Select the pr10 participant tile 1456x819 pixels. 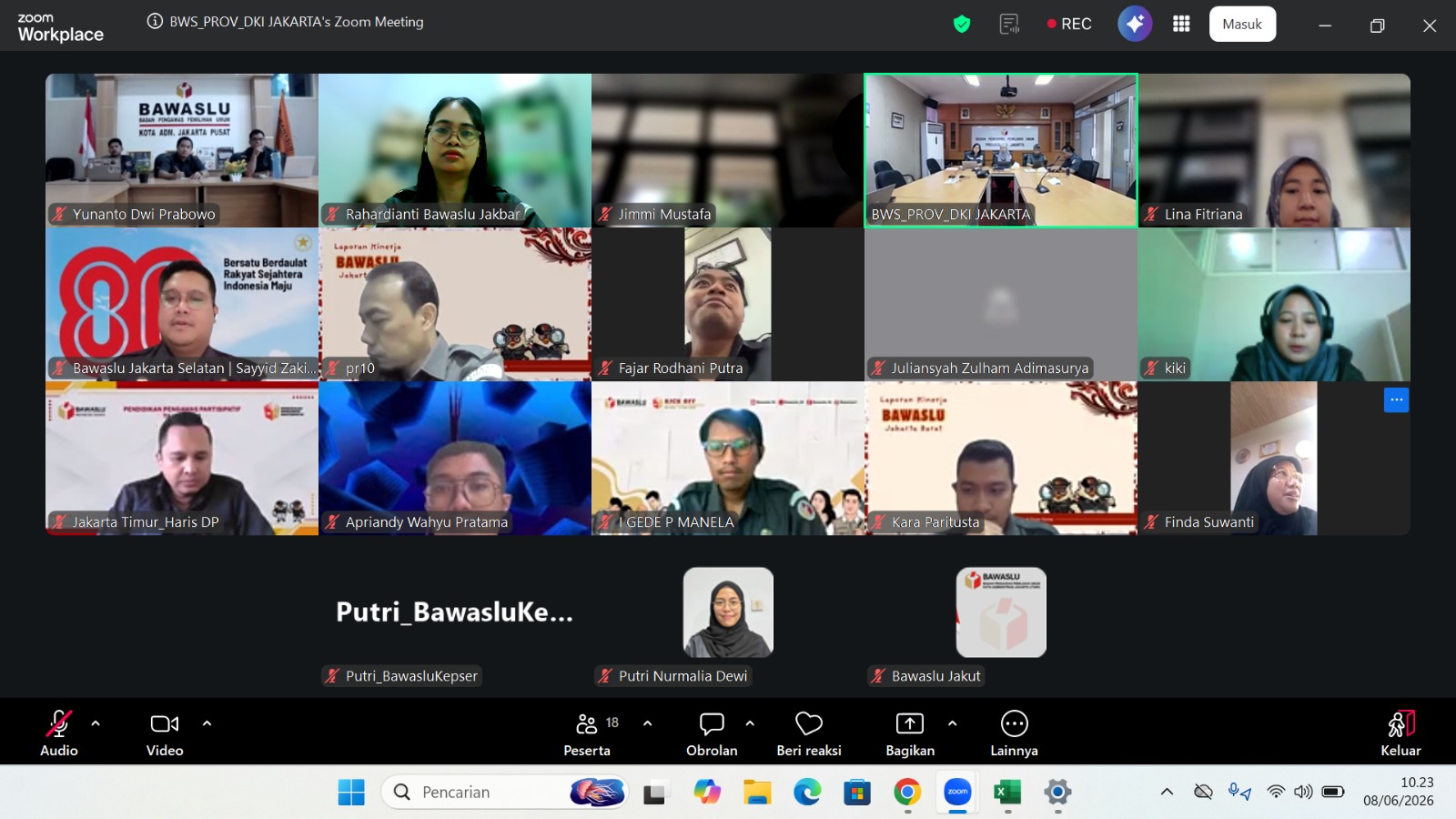[455, 304]
